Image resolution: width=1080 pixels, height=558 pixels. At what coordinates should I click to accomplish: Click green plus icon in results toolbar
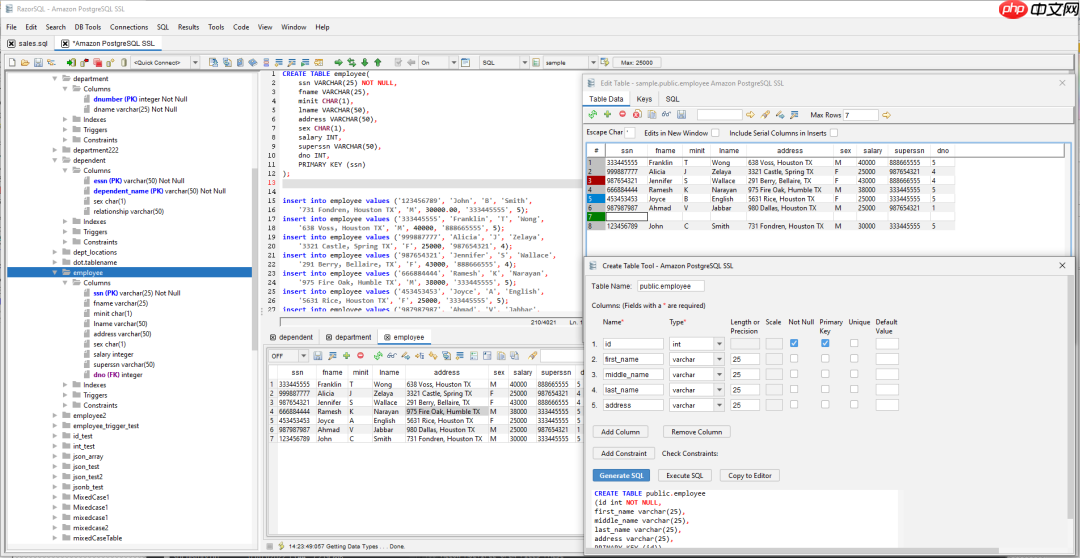(x=346, y=356)
